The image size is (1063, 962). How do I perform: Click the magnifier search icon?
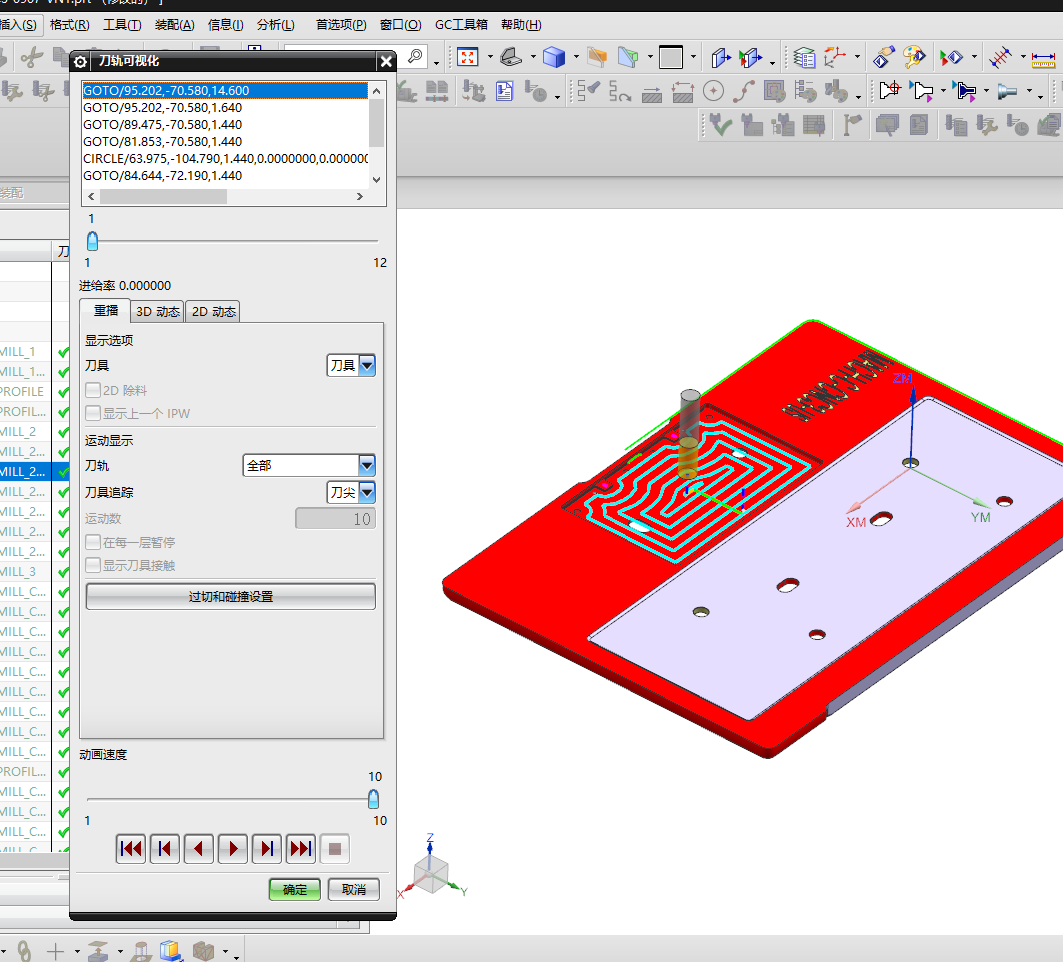click(x=415, y=56)
